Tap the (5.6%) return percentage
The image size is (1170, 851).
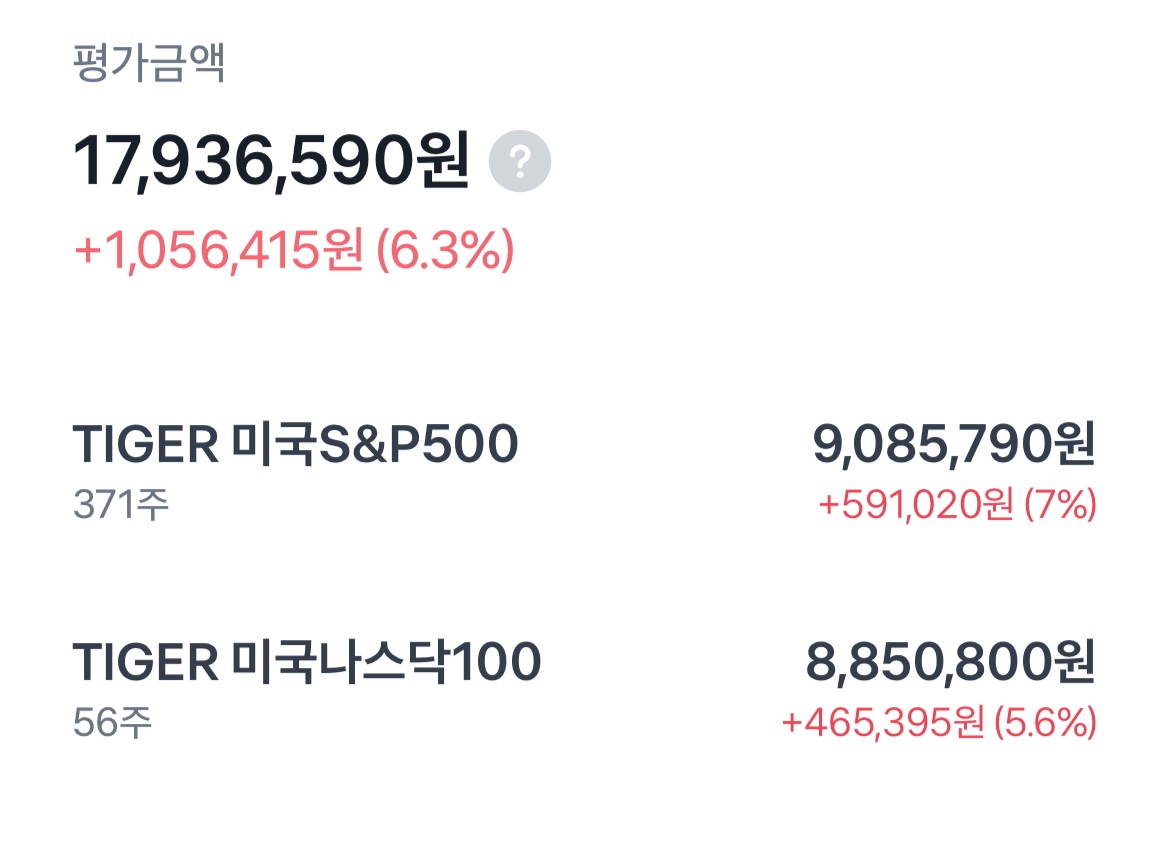(x=1046, y=723)
